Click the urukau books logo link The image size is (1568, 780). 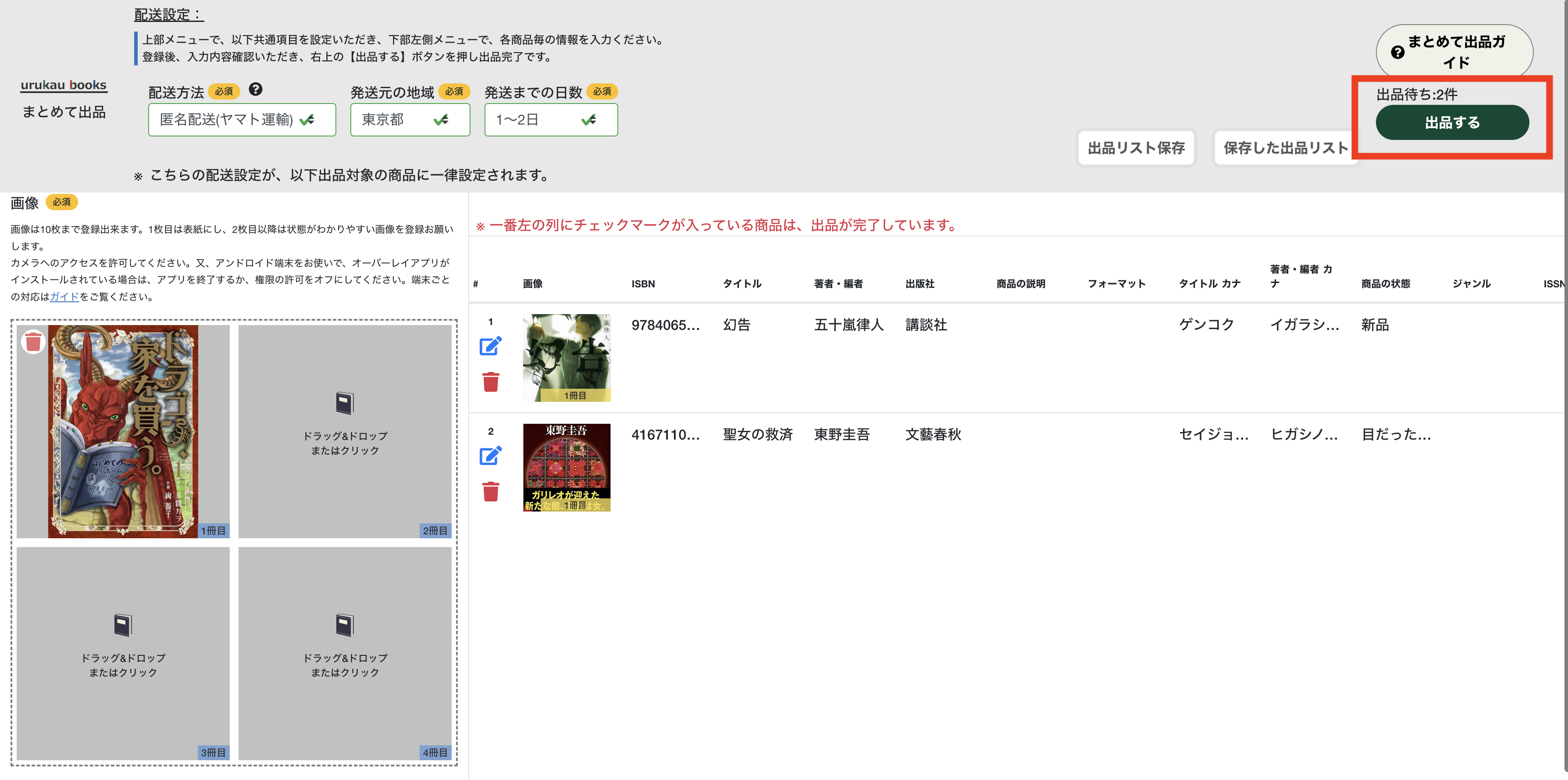click(x=64, y=85)
